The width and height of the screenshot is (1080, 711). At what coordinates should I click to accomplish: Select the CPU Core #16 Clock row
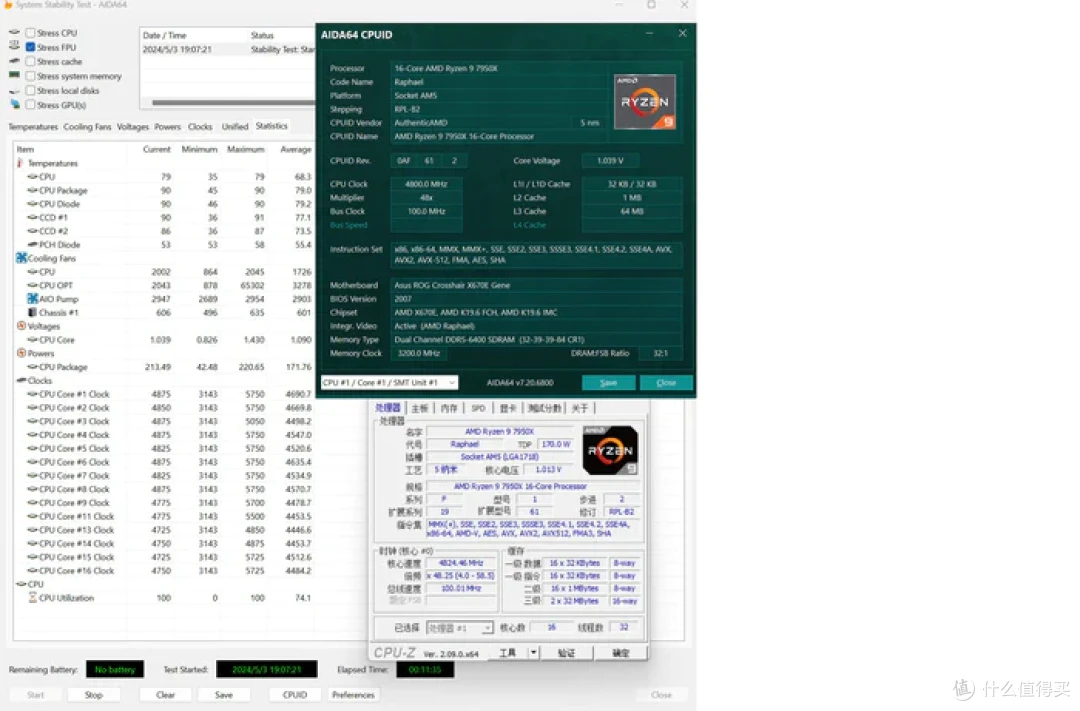tap(164, 570)
